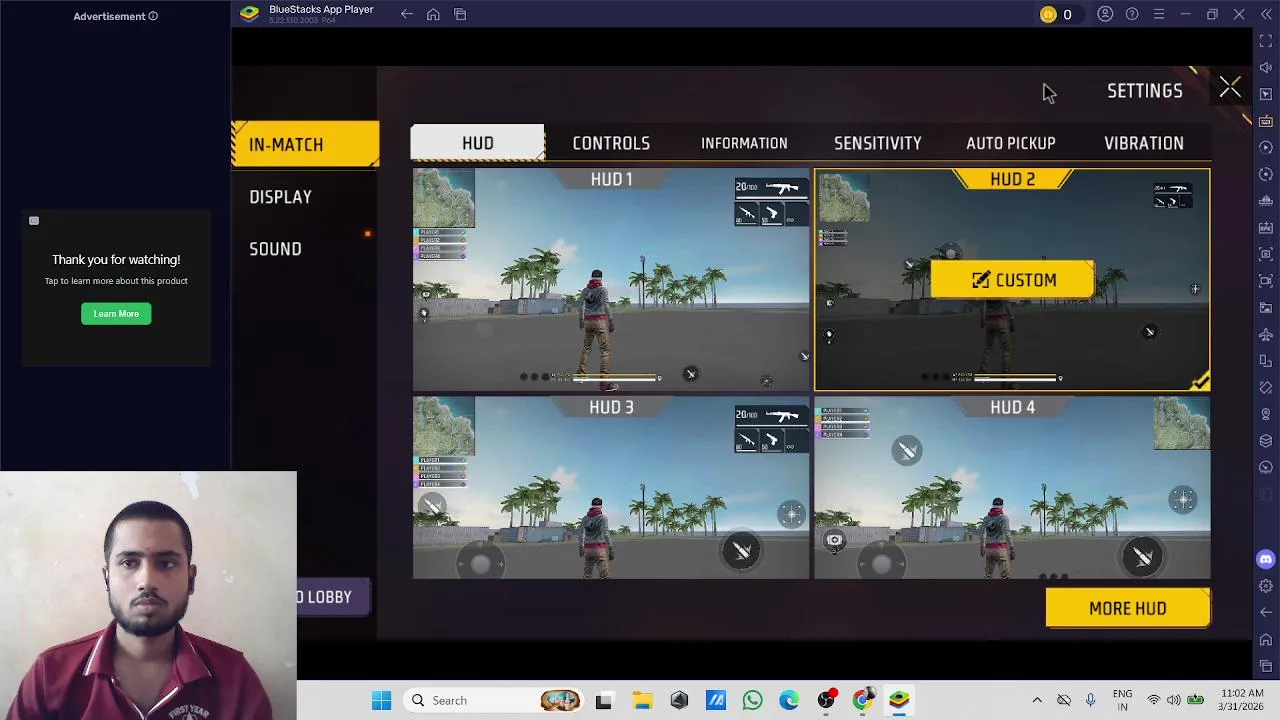Open the help question mark icon
Image resolution: width=1280 pixels, height=720 pixels.
pyautogui.click(x=1132, y=14)
